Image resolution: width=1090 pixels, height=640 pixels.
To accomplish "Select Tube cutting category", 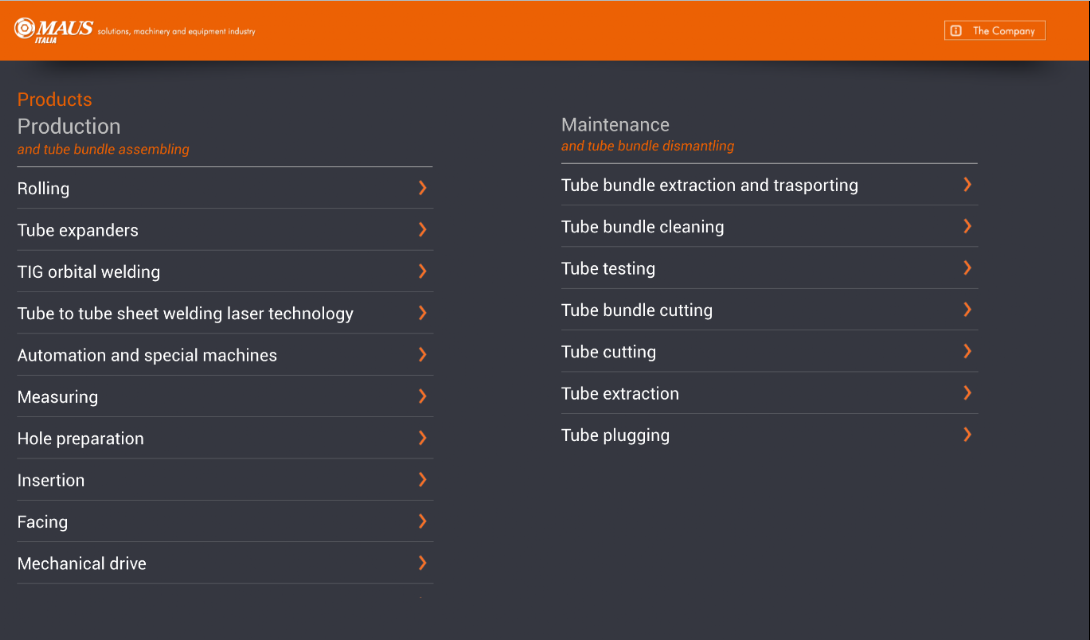I will pyautogui.click(x=769, y=352).
